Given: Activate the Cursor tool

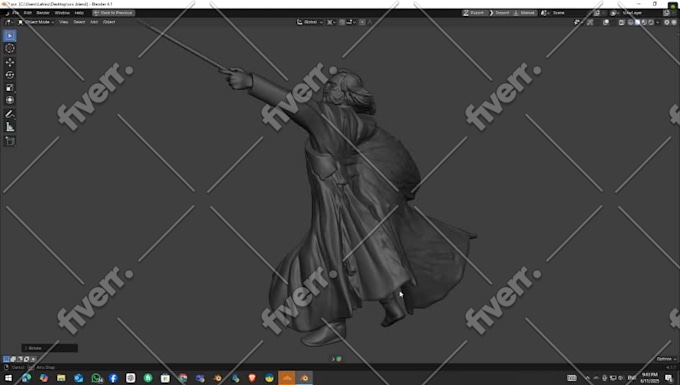Looking at the screenshot, I should coord(10,49).
